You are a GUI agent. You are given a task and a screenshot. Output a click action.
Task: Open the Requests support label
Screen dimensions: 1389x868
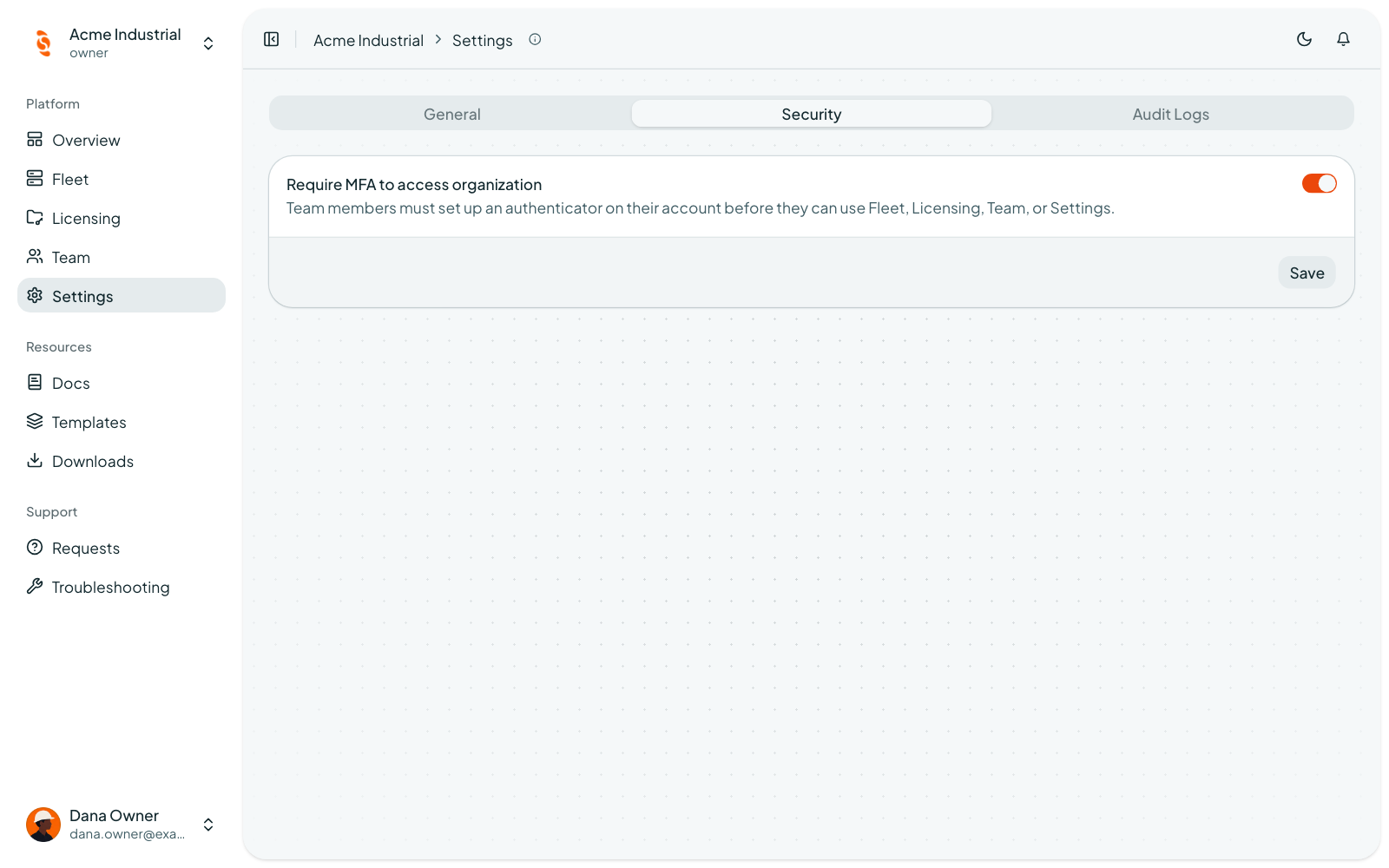pyautogui.click(x=86, y=548)
